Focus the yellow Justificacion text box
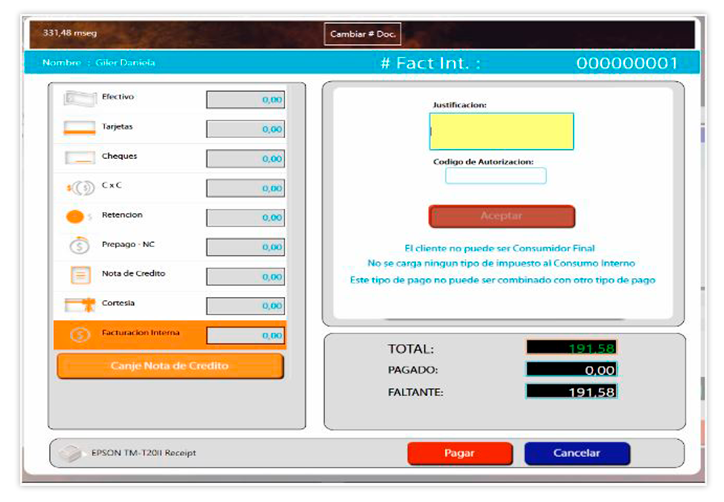 coord(501,131)
